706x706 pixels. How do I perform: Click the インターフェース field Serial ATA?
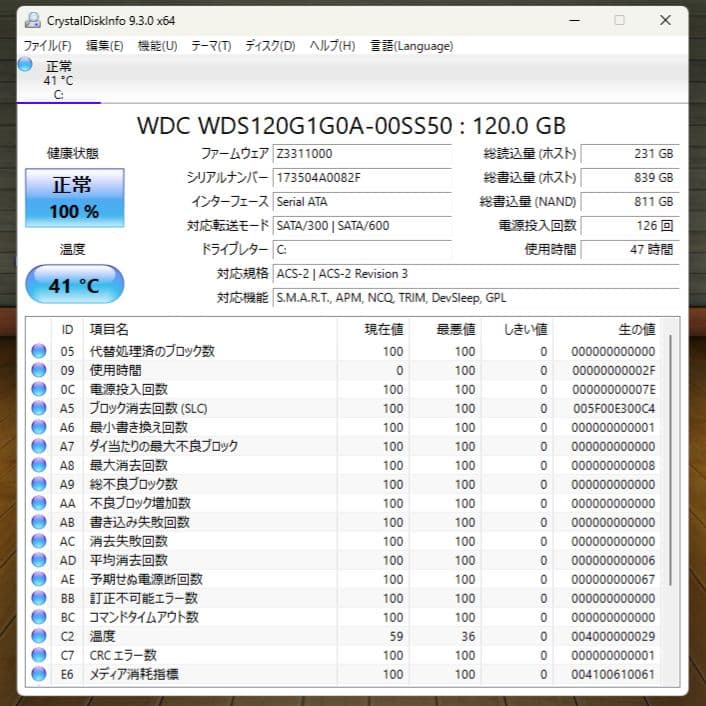coord(362,202)
